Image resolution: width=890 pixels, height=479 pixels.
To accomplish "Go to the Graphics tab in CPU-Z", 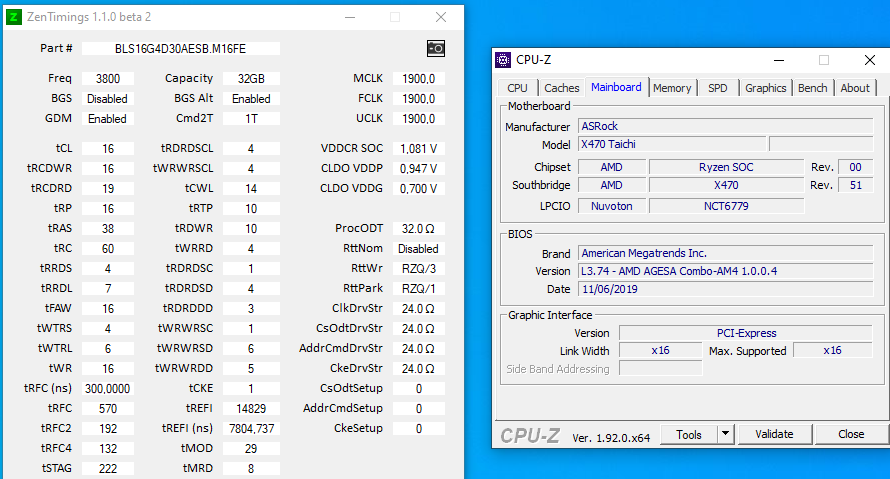I will [765, 88].
